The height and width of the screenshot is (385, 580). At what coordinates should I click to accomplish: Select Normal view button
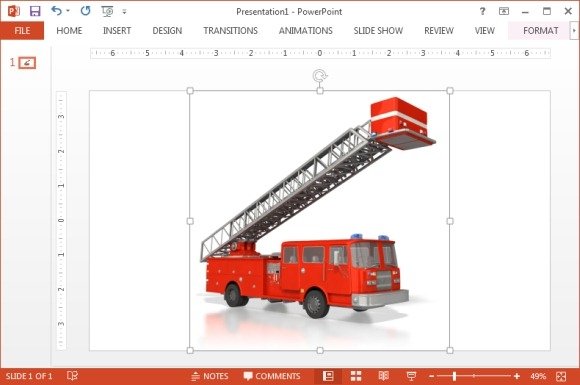tap(328, 376)
